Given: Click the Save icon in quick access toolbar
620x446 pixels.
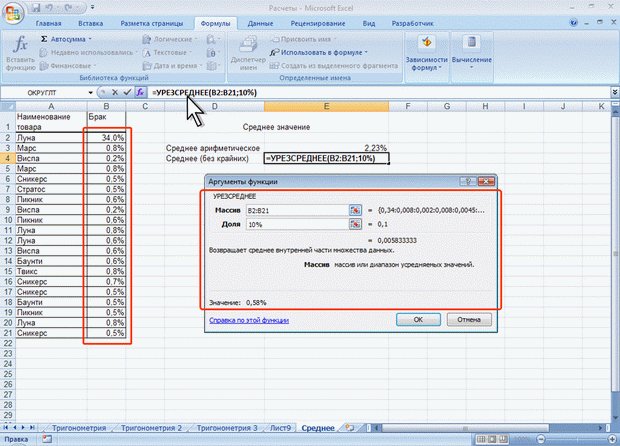Looking at the screenshot, I should (x=36, y=8).
